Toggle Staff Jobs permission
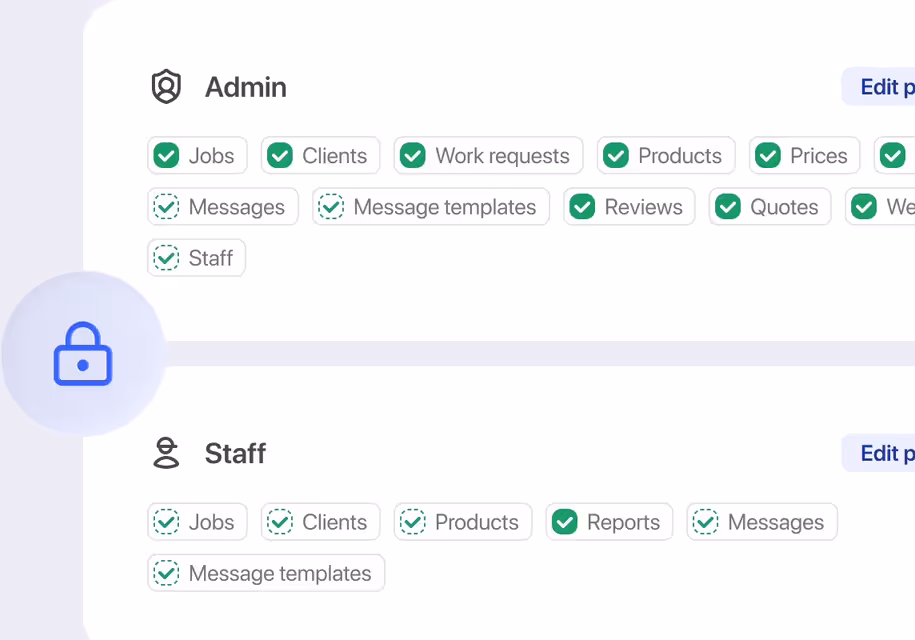 pyautogui.click(x=197, y=522)
